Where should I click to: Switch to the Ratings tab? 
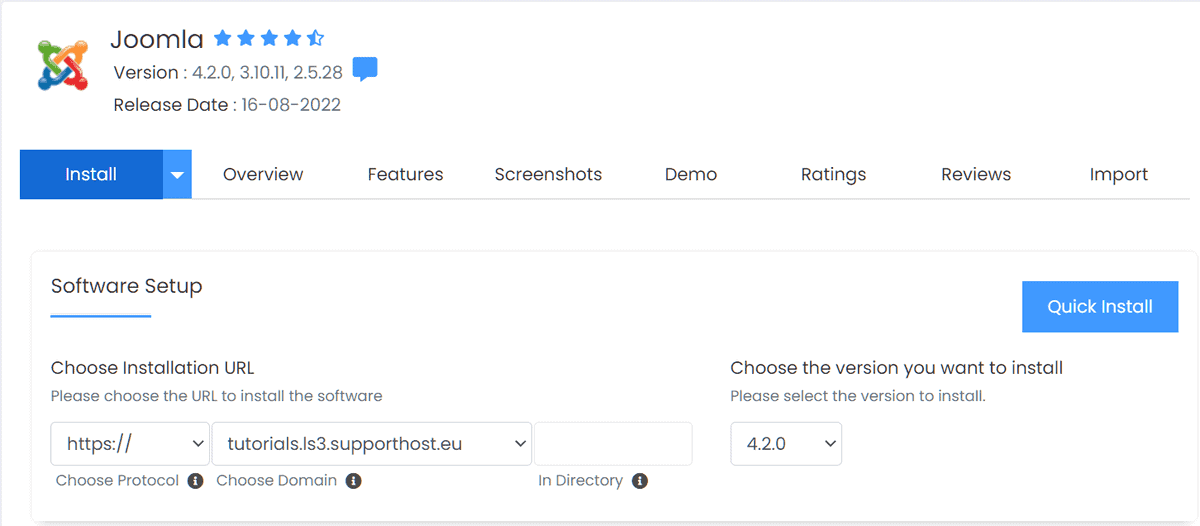coord(833,175)
